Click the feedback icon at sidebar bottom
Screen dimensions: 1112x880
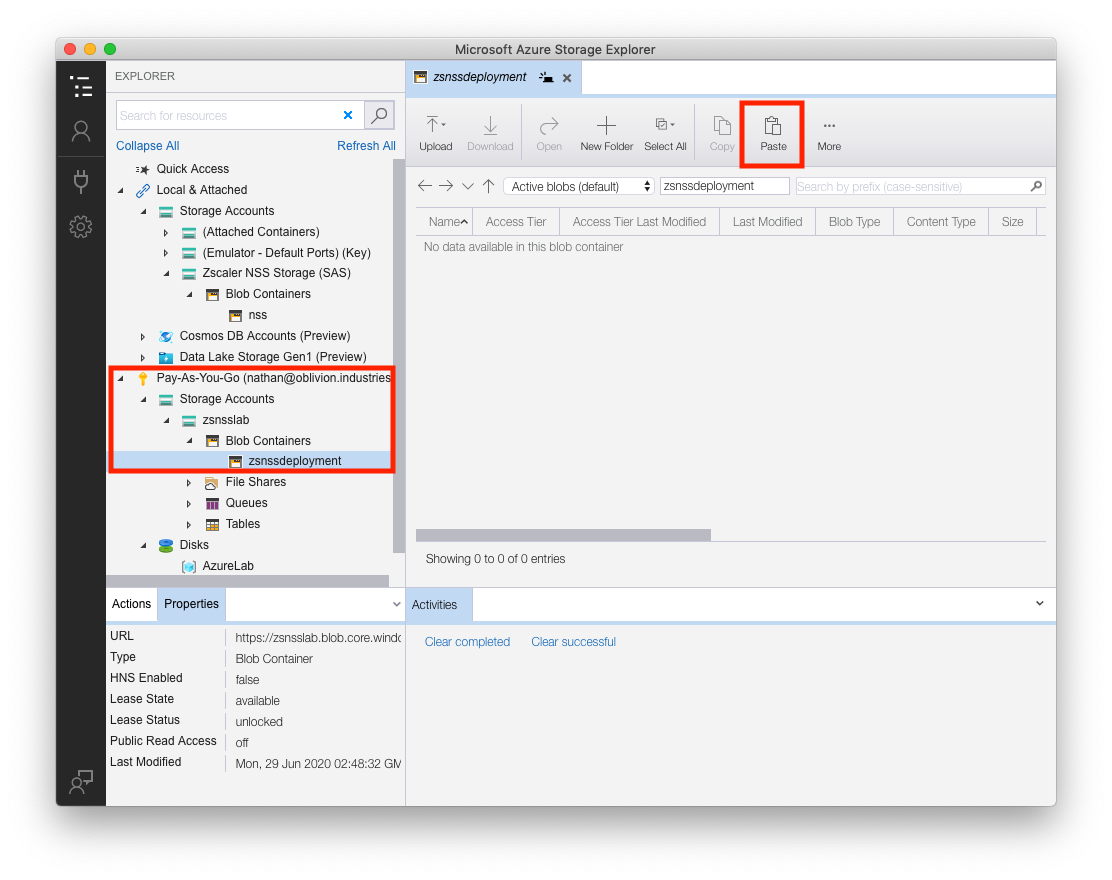tap(81, 782)
